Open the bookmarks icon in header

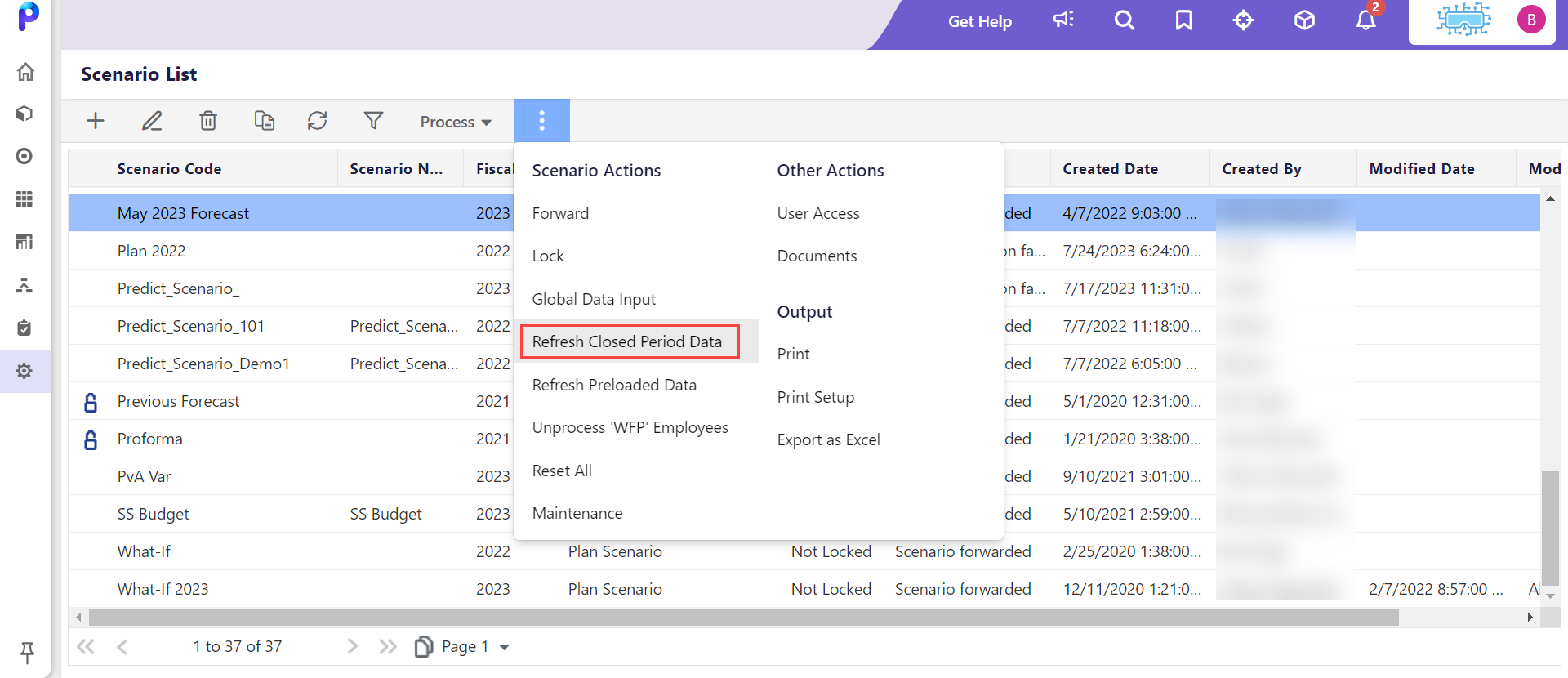tap(1184, 20)
